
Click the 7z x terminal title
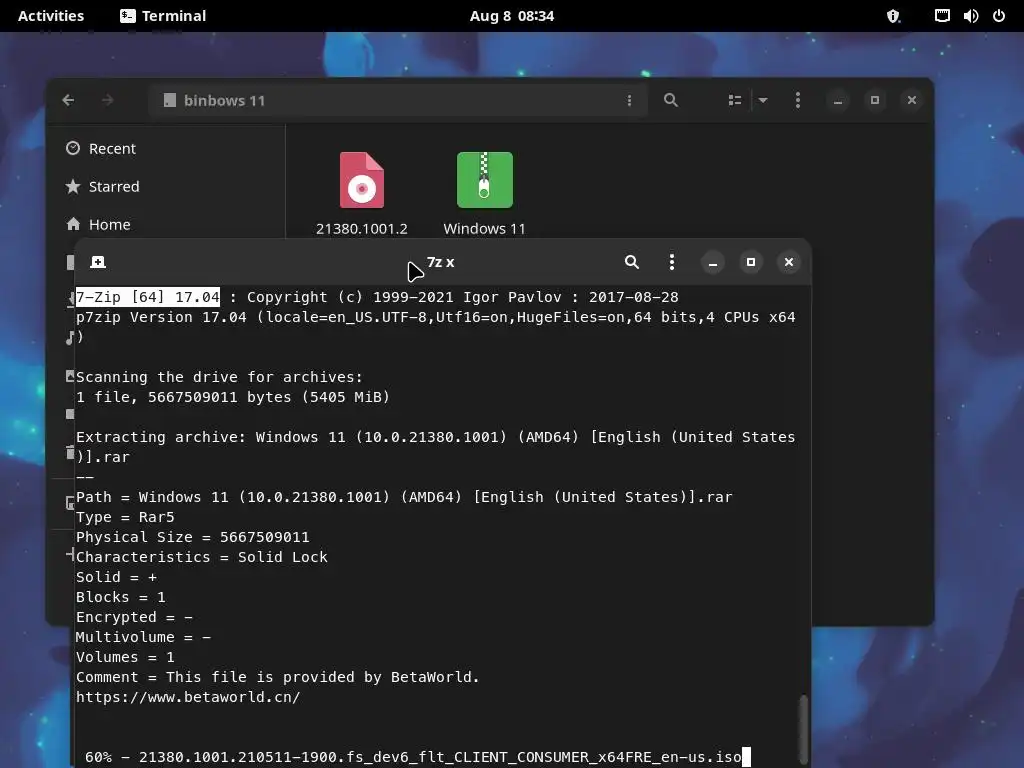(x=441, y=262)
